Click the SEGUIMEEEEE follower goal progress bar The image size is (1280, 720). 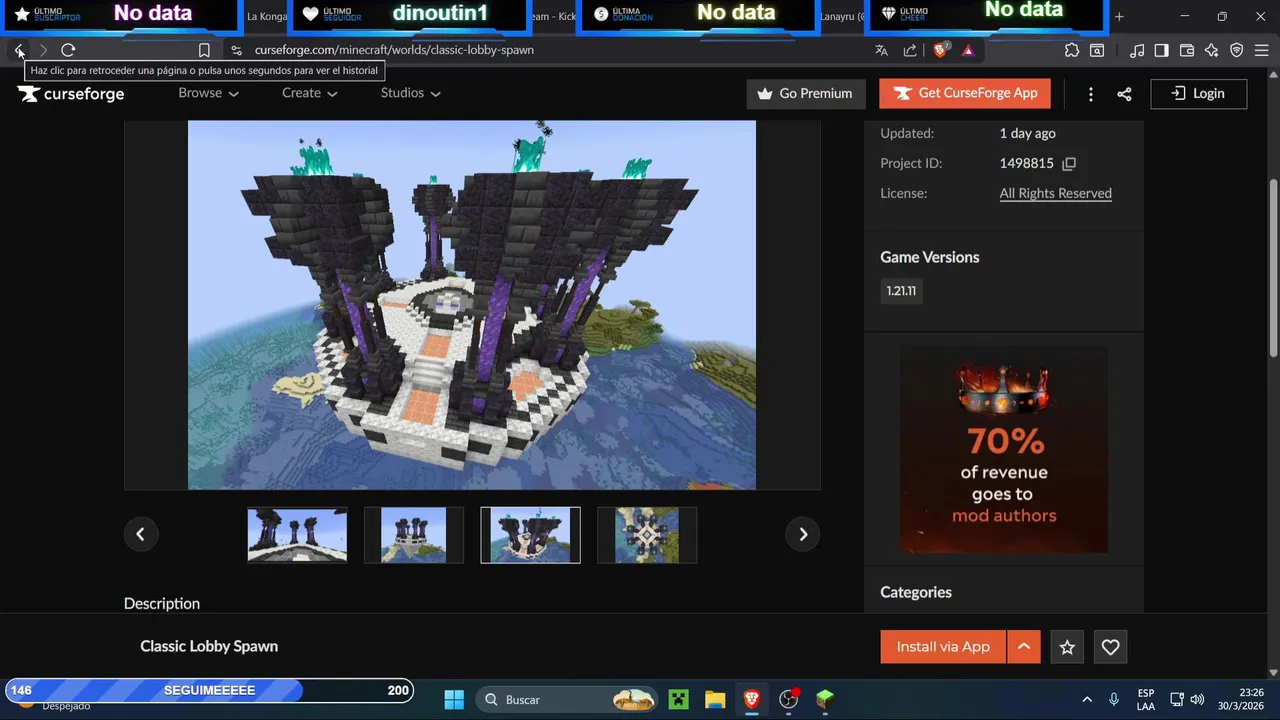click(208, 690)
